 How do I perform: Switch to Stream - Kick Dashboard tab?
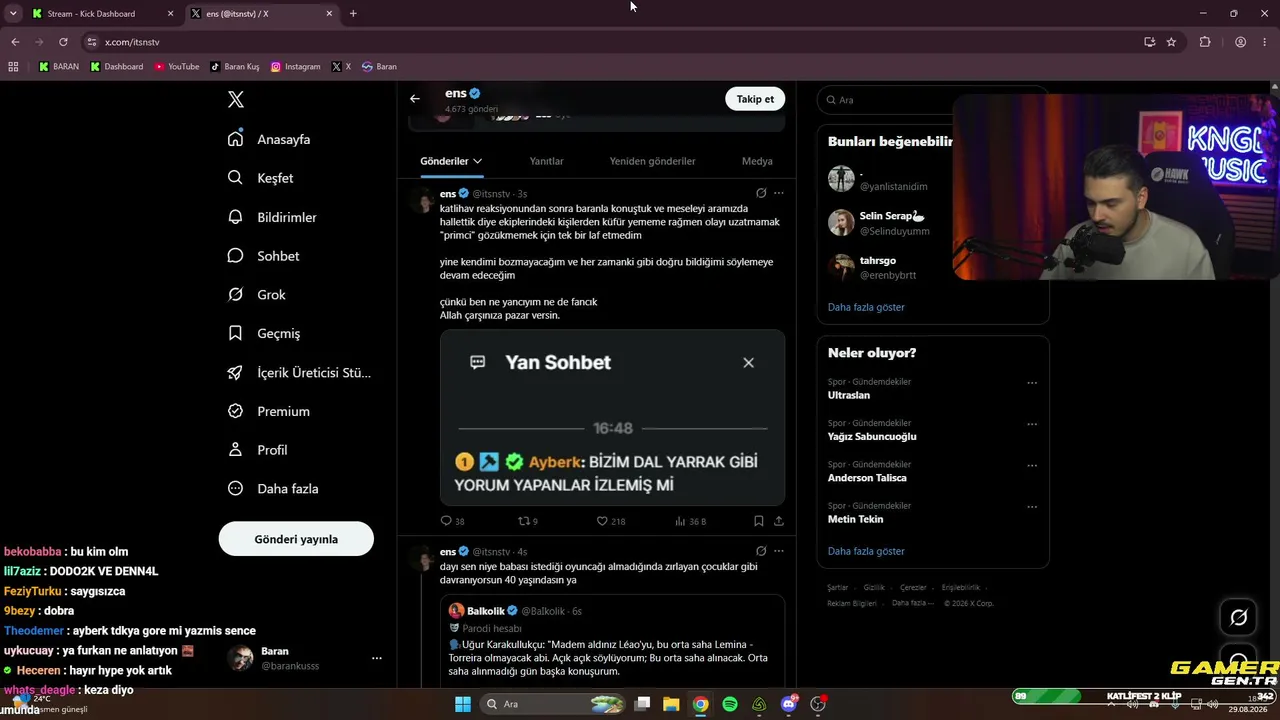[103, 14]
